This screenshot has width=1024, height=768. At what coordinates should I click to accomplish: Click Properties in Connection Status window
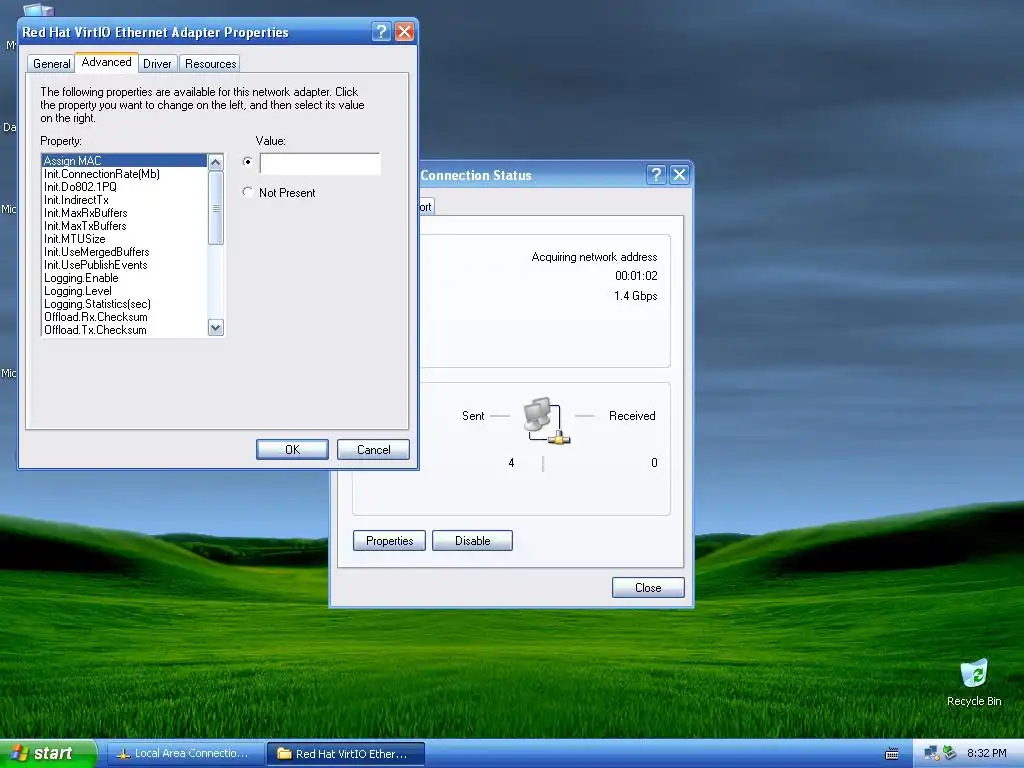pos(389,541)
